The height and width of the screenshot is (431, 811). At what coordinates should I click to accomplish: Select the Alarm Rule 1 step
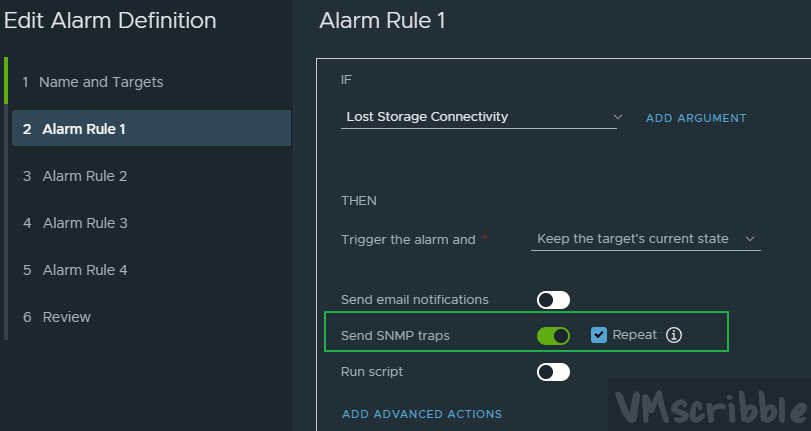coord(84,129)
